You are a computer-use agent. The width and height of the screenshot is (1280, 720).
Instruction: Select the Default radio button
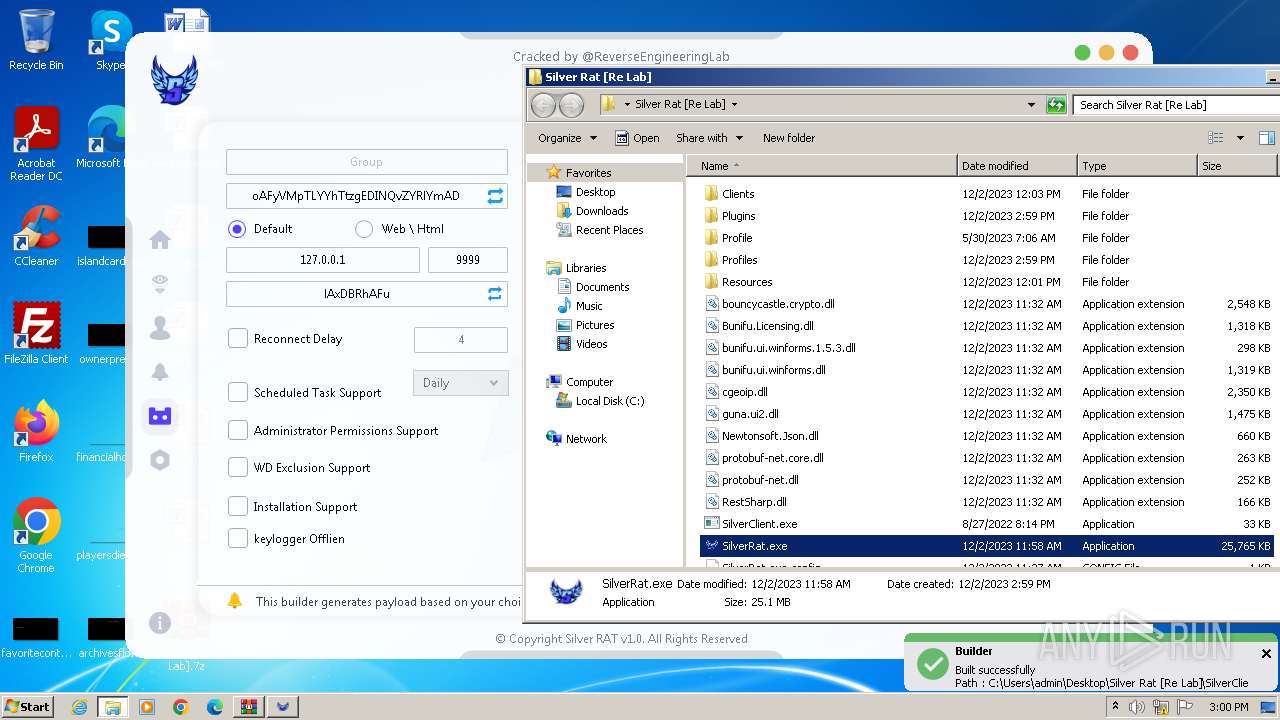[x=237, y=229]
